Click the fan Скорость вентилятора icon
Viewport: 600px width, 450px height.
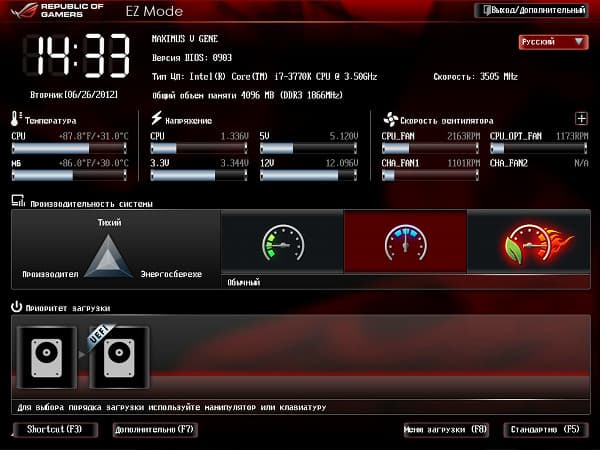pos(390,119)
